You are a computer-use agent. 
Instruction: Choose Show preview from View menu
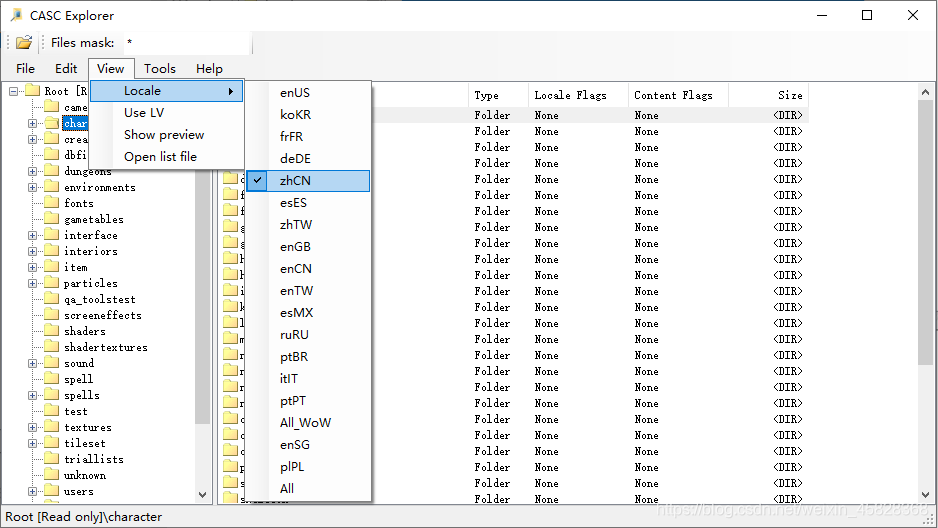point(167,135)
